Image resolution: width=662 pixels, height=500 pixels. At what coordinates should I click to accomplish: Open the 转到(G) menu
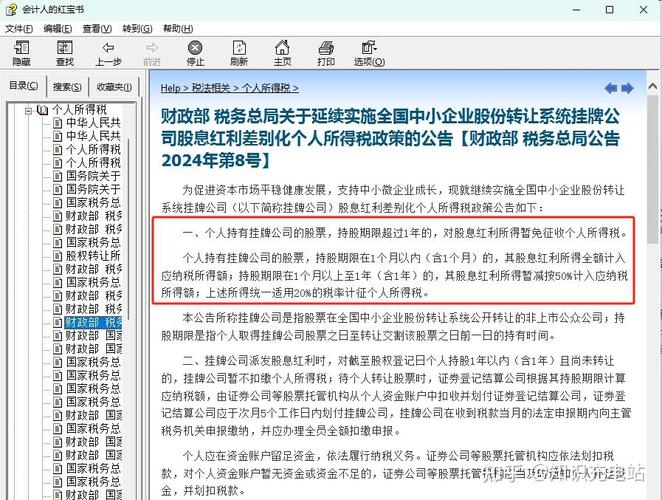tap(137, 29)
